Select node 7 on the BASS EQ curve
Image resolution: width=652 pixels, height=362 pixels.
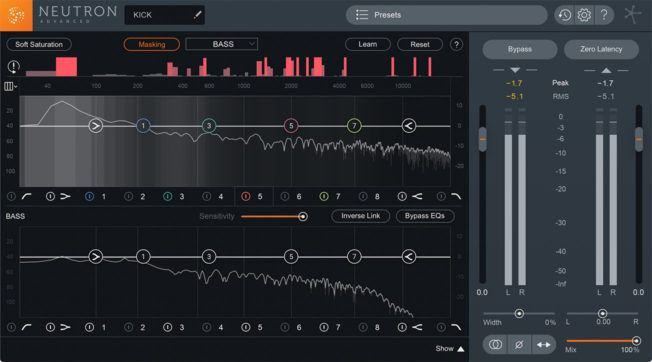[354, 257]
